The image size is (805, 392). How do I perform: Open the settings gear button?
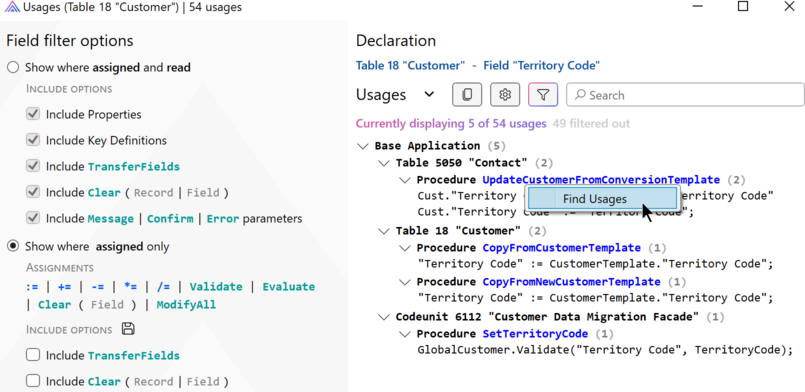click(x=505, y=95)
